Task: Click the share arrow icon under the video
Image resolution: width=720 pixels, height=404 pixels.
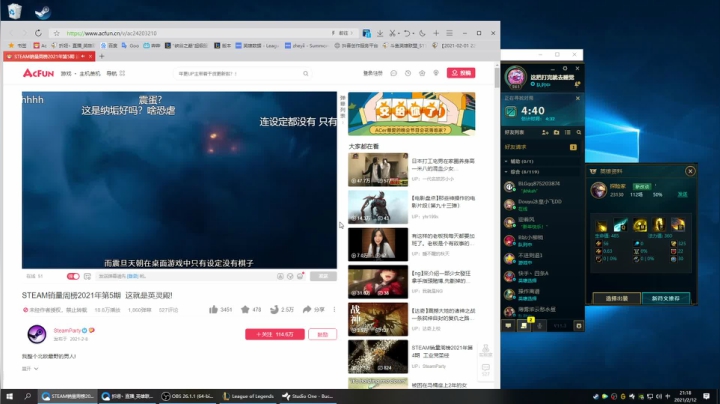Action: click(x=307, y=309)
